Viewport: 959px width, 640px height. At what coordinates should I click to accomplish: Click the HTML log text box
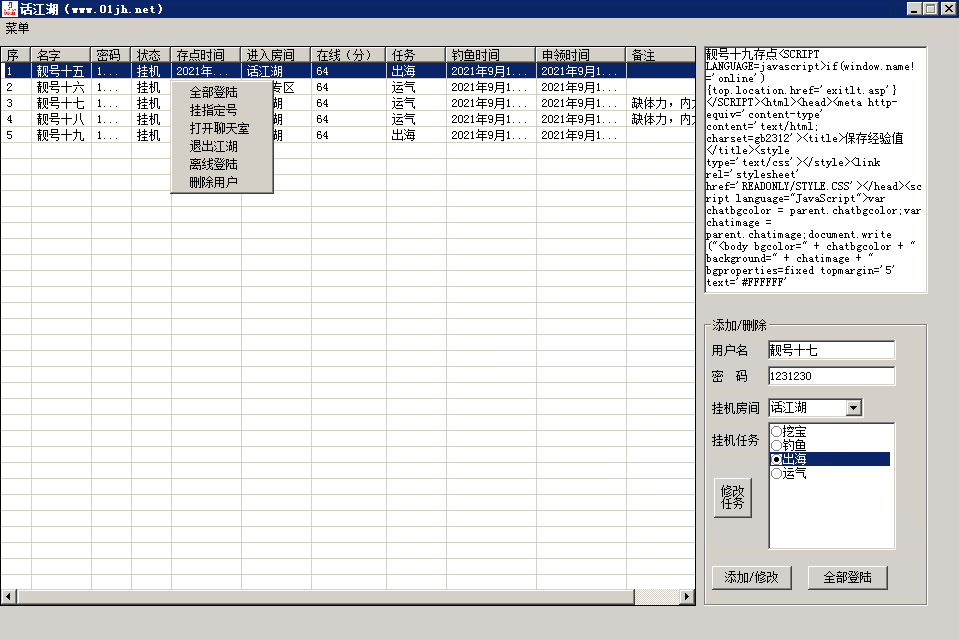click(x=815, y=169)
